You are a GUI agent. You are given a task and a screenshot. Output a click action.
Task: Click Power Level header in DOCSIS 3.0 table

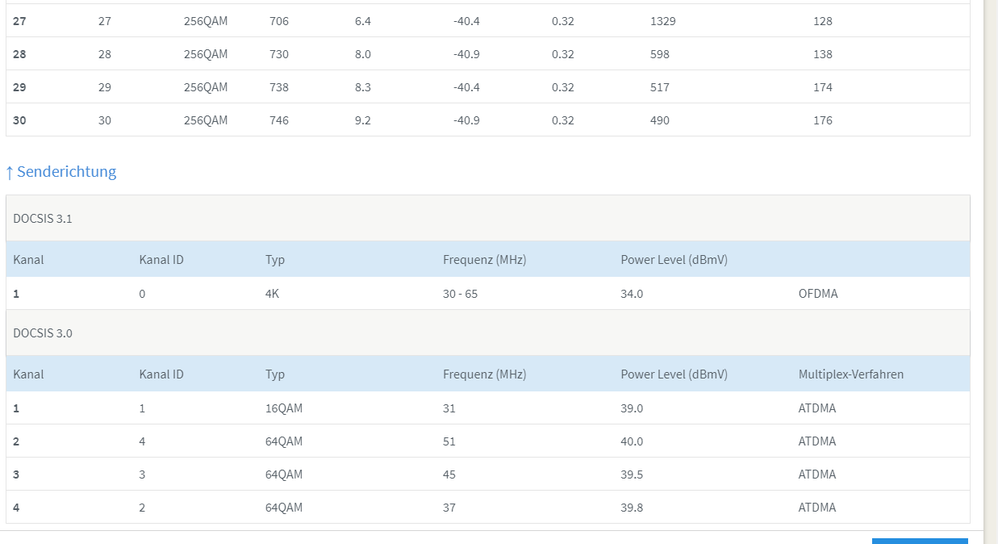click(674, 374)
